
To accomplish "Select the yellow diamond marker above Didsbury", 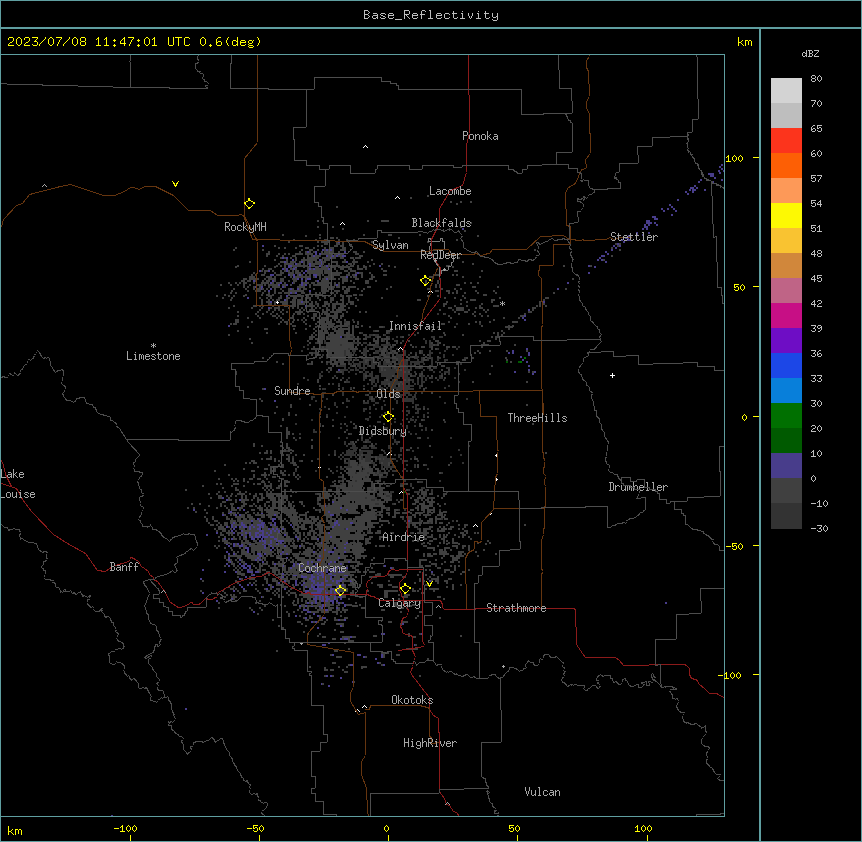I will pyautogui.click(x=388, y=417).
